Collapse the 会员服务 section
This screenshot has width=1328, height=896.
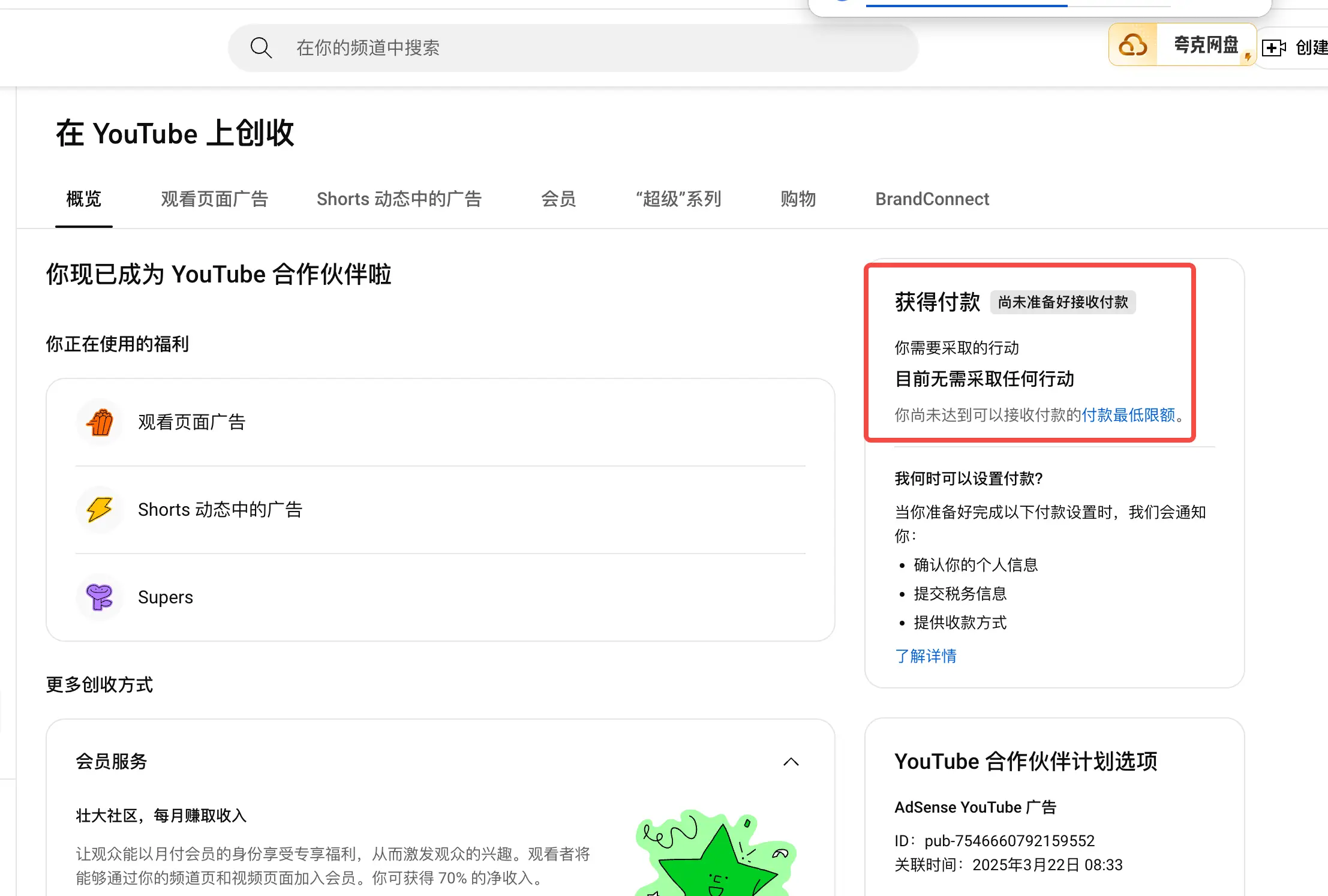[791, 762]
